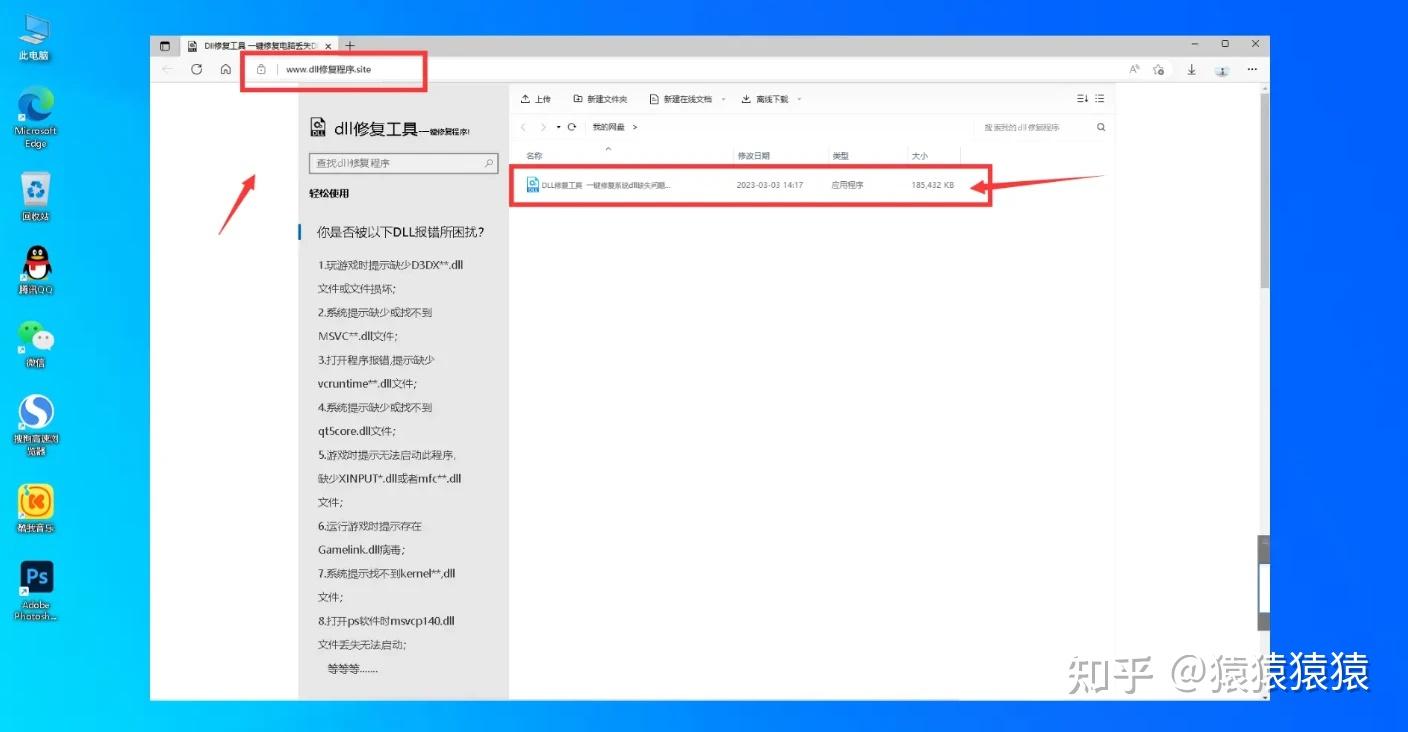Click the DLL修复工具 file name
This screenshot has width=1408, height=732.
(x=606, y=185)
